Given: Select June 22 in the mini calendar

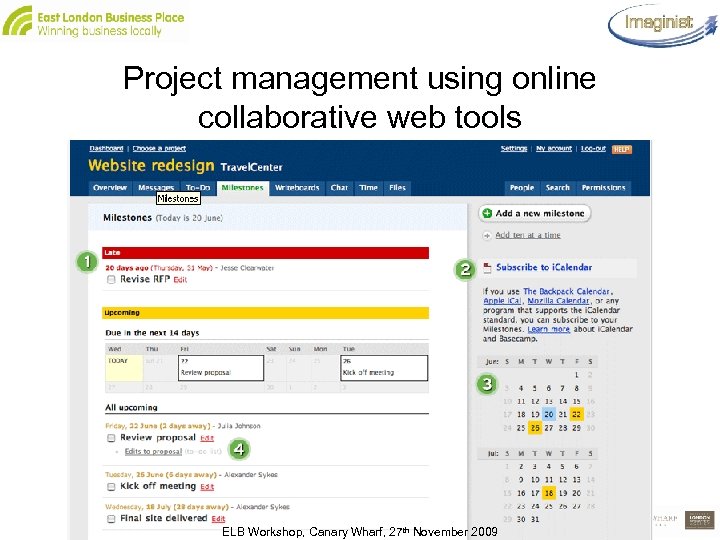Looking at the screenshot, I should (x=577, y=414).
